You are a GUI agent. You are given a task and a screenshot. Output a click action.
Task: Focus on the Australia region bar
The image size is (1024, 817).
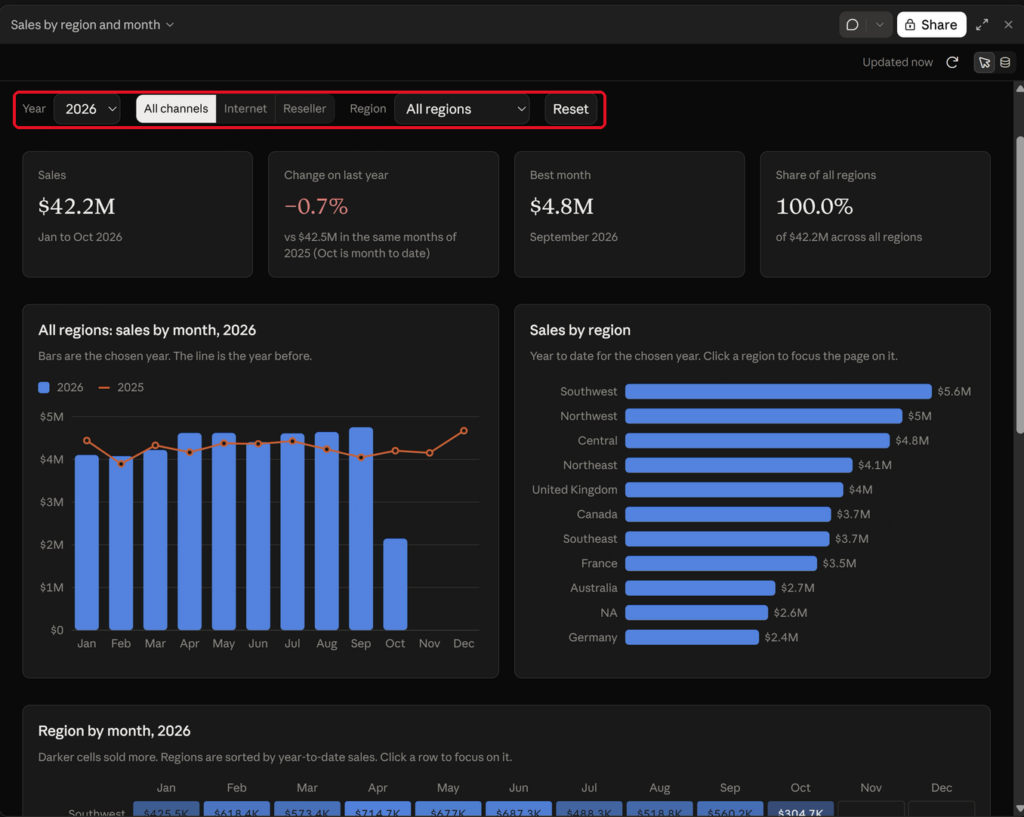pos(700,588)
